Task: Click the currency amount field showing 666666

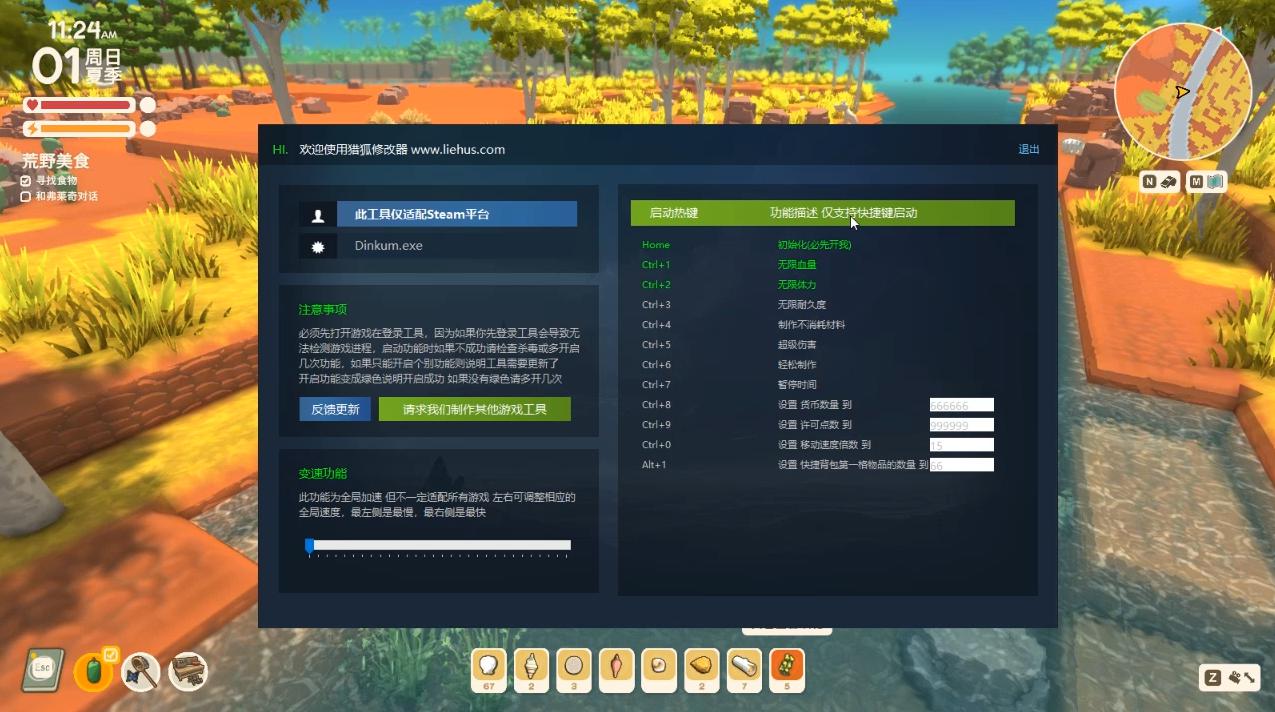Action: [x=962, y=405]
